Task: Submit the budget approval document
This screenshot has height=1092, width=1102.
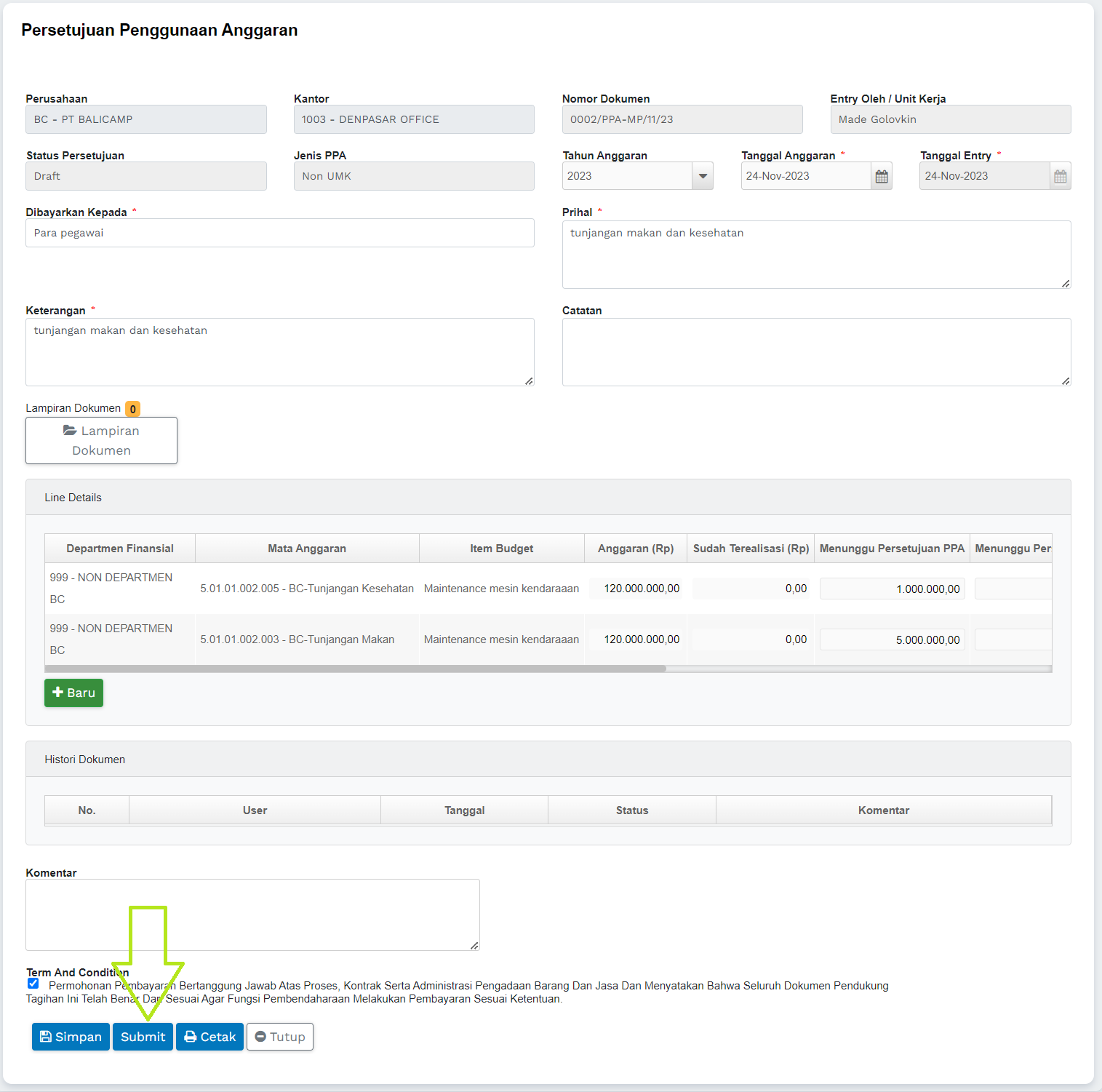Action: click(143, 1037)
